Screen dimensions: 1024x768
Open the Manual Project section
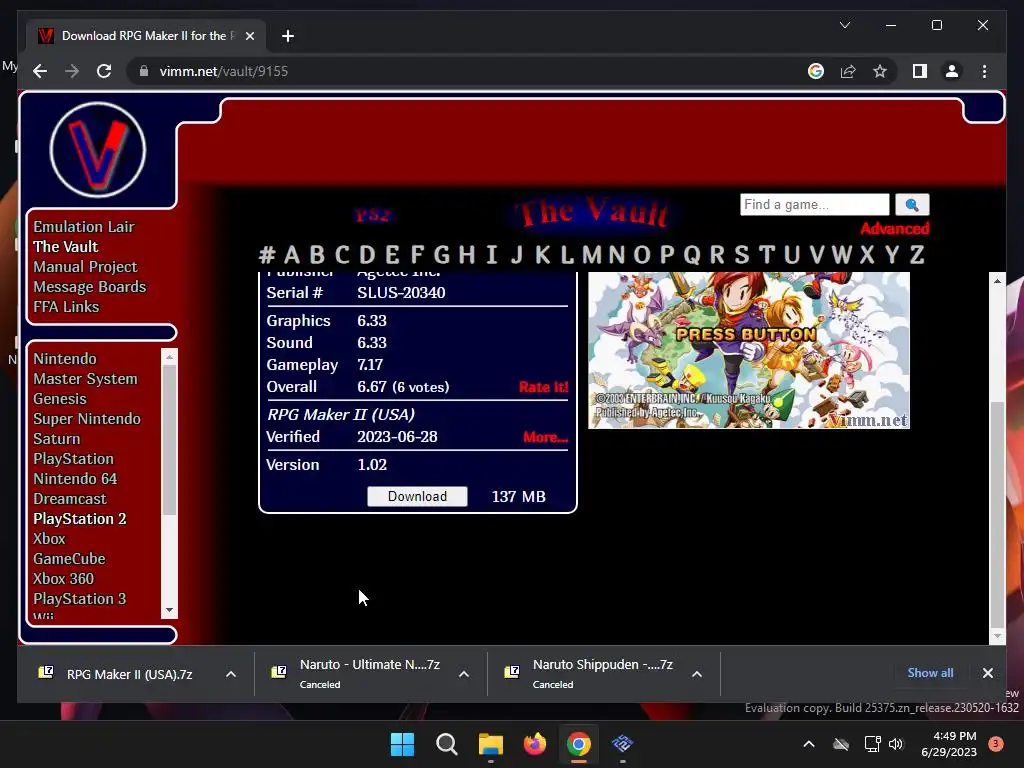85,267
